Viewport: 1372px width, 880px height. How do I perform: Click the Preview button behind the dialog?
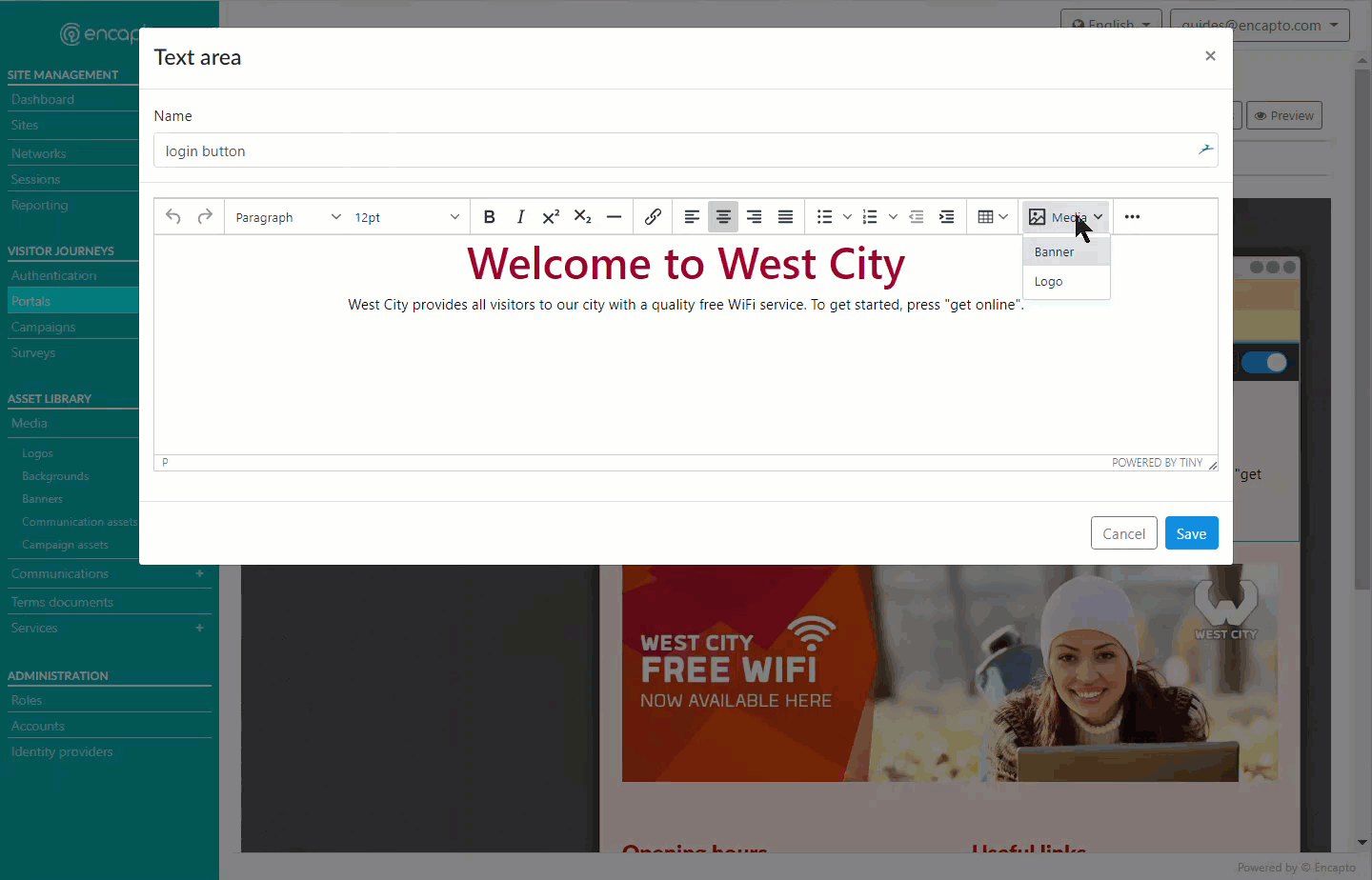(x=1283, y=115)
